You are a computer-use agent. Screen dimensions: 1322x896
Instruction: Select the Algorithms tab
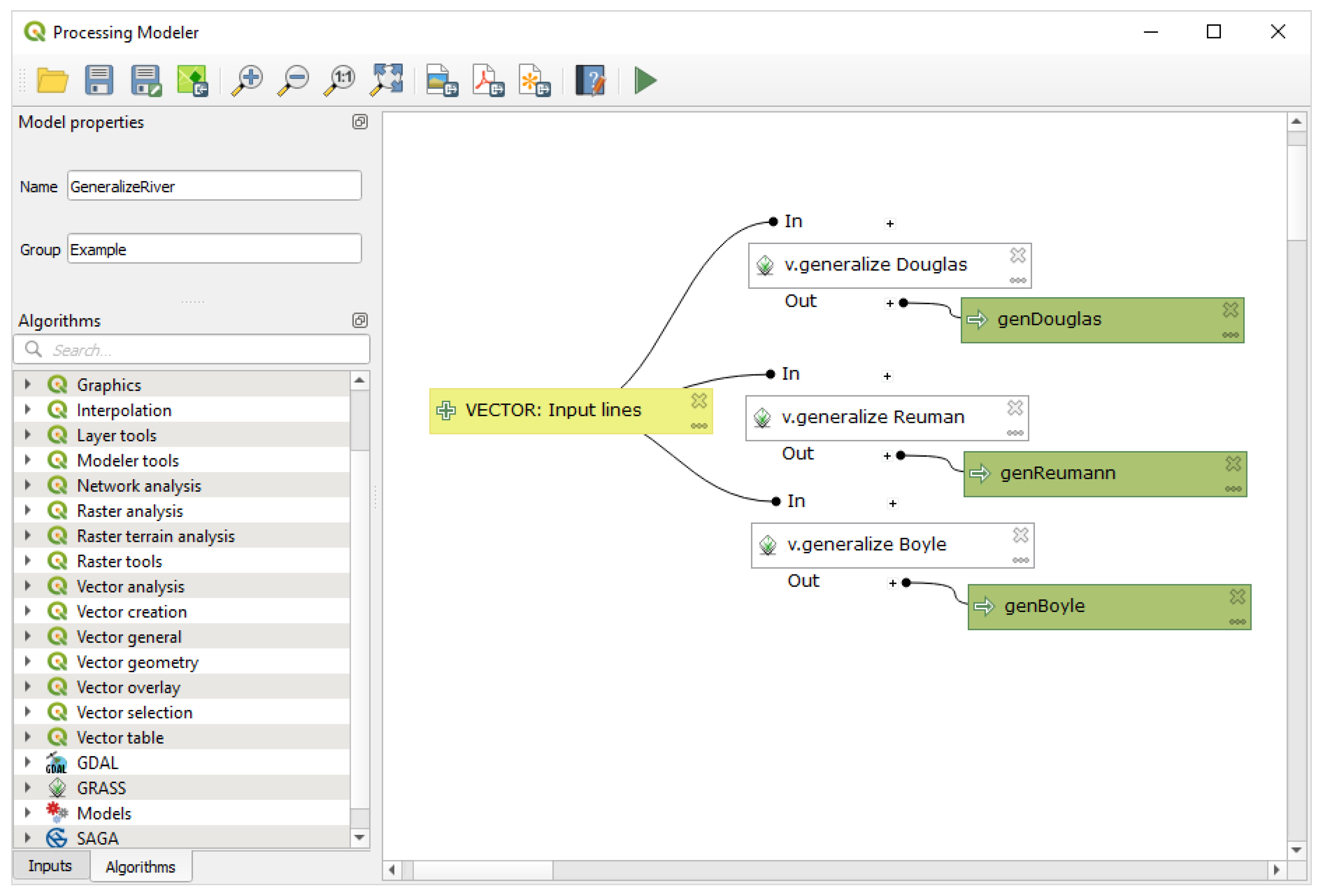[141, 867]
